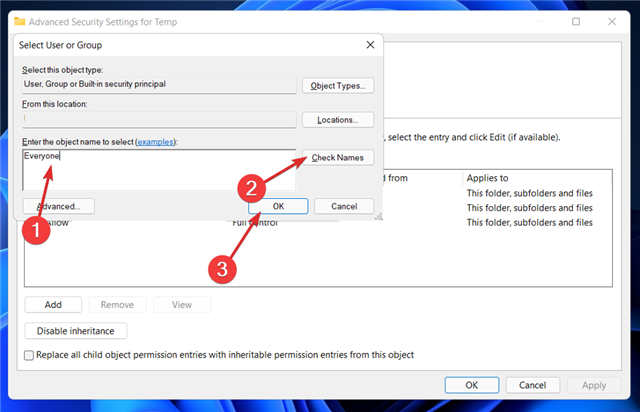Open the Locations button

[338, 120]
